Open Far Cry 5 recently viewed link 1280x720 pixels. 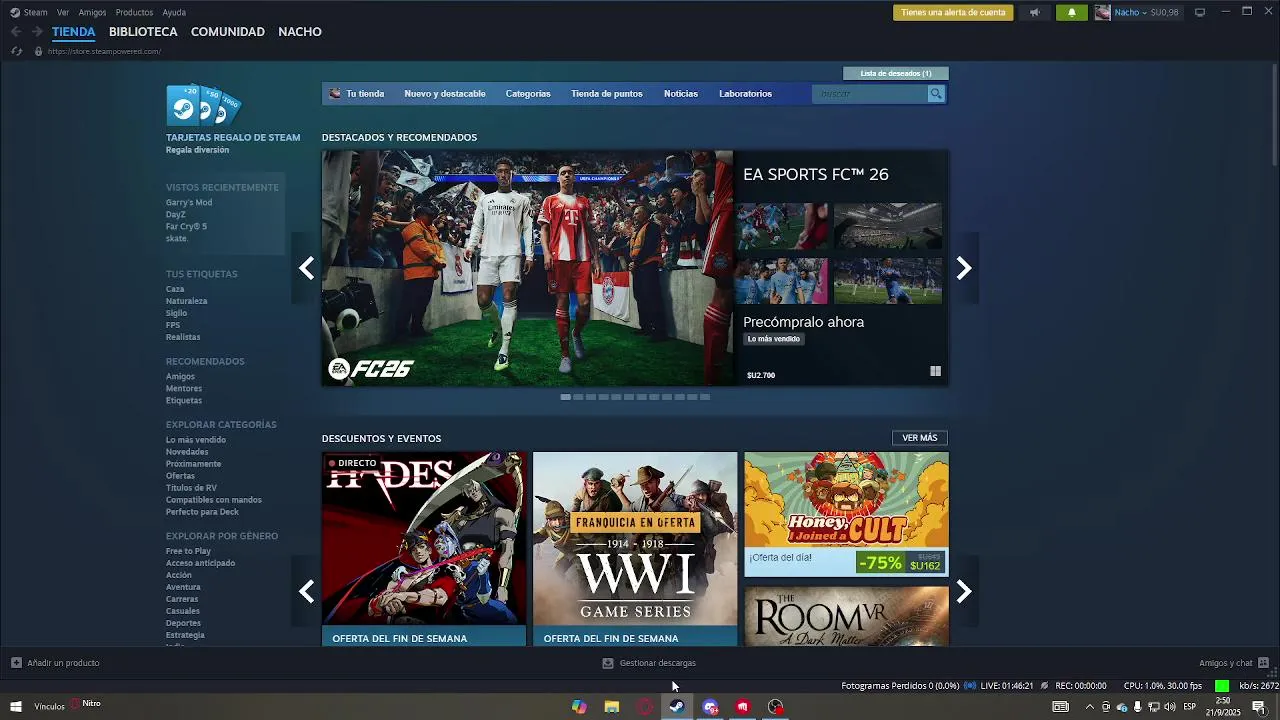[x=187, y=227]
